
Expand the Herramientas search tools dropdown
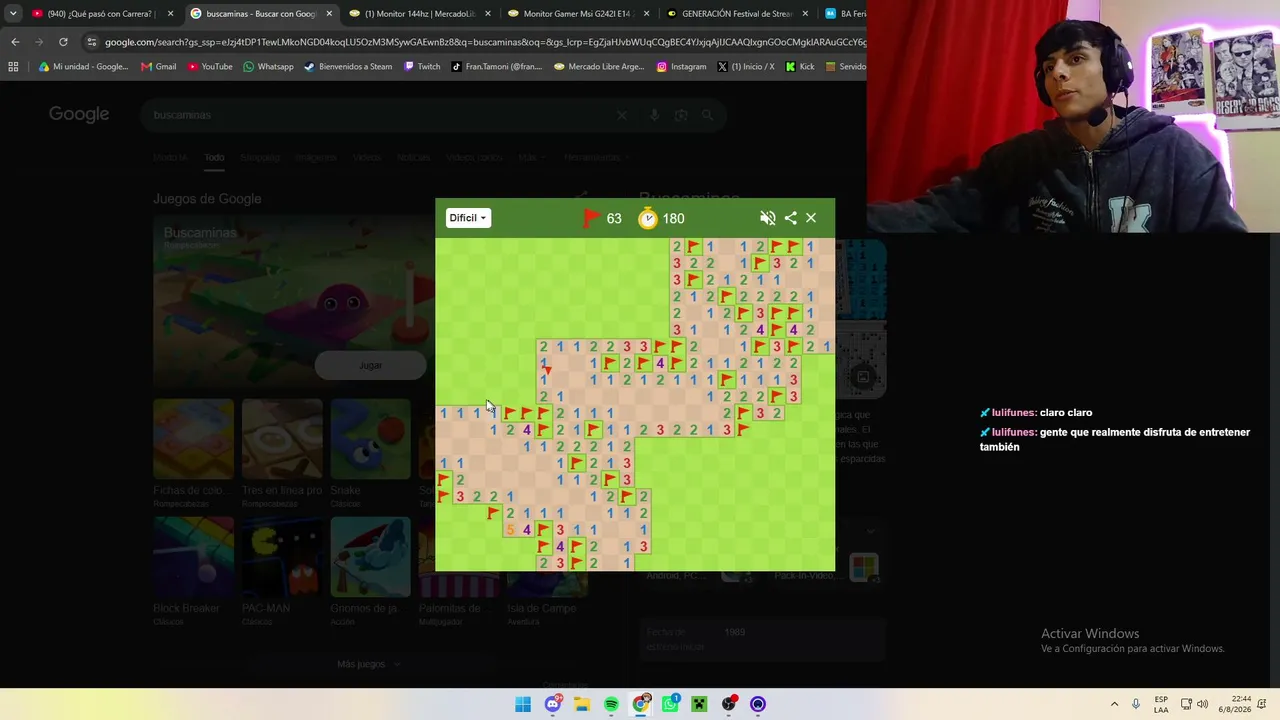(596, 157)
